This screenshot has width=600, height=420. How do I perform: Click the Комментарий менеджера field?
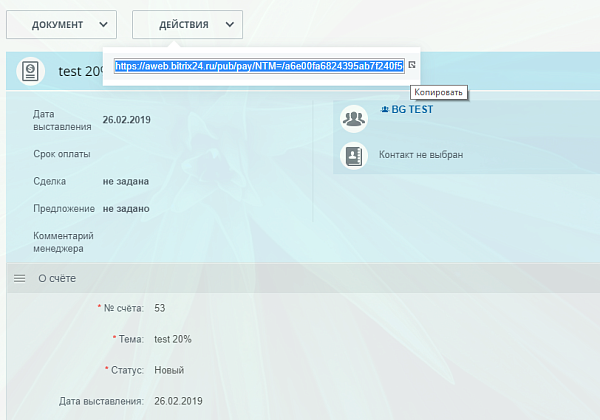[63, 242]
